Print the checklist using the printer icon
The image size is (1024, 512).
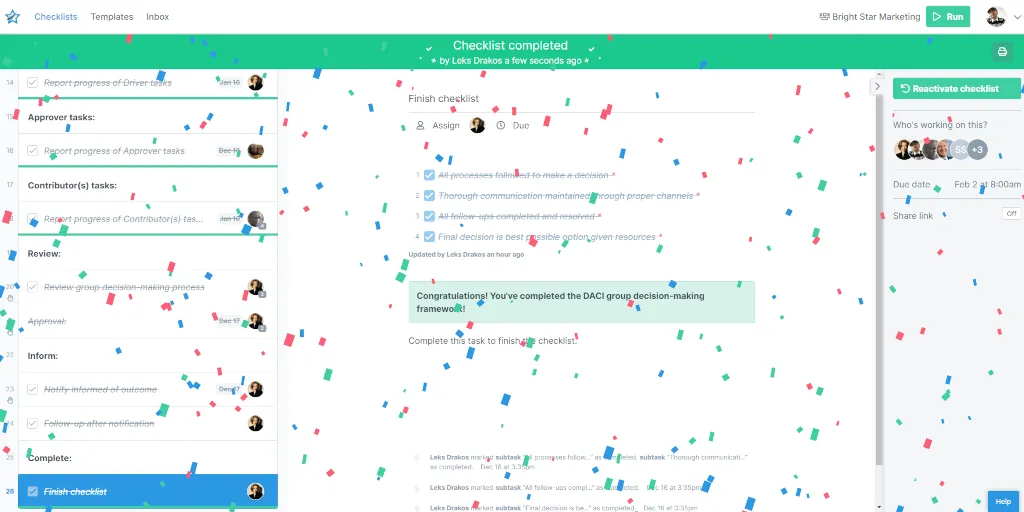tap(1002, 52)
